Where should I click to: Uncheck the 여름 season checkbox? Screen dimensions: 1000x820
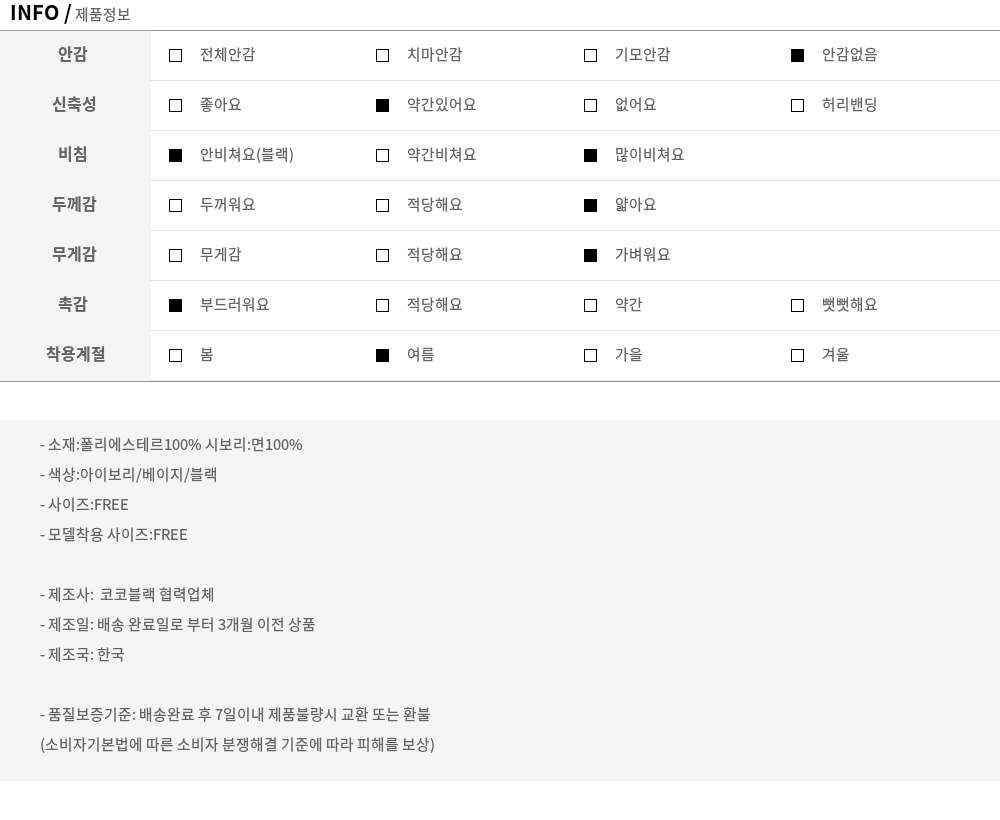(x=382, y=355)
